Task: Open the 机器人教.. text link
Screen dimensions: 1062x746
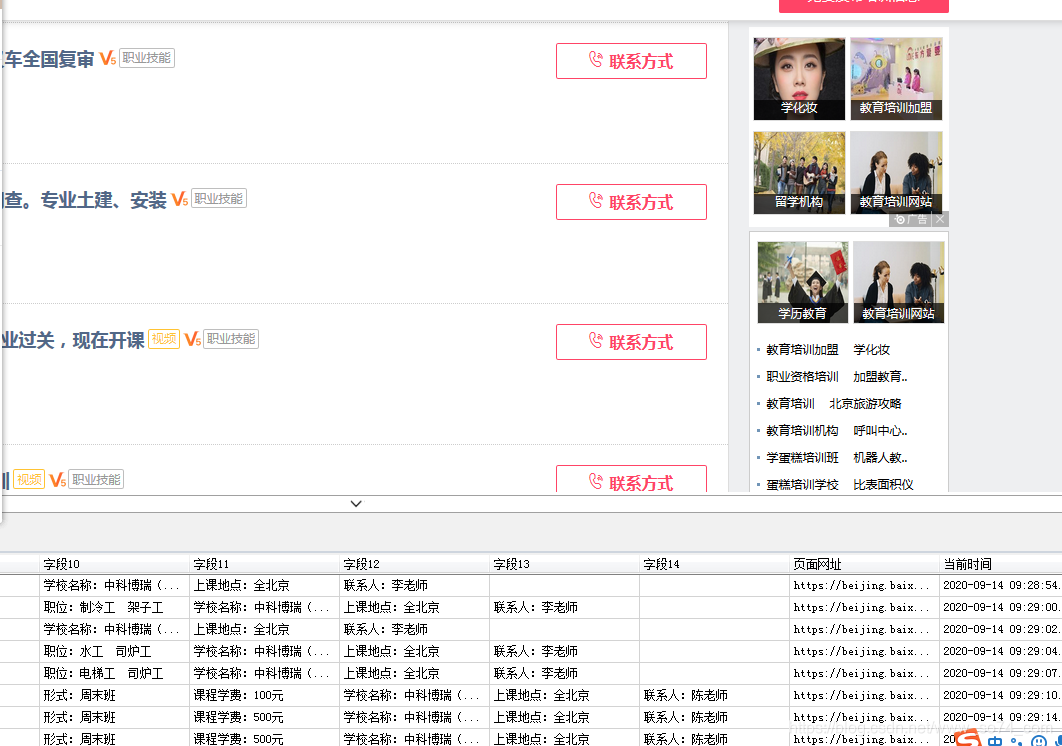Action: pyautogui.click(x=880, y=458)
